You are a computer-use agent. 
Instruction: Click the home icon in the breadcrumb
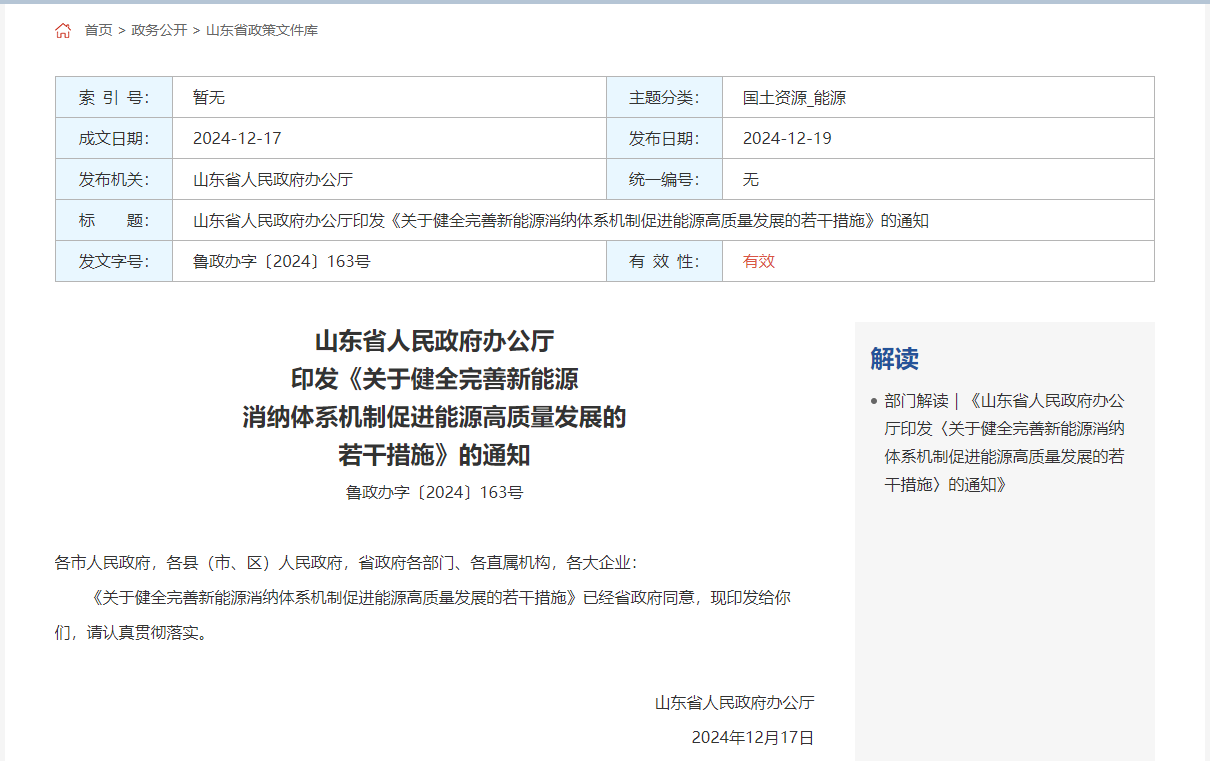[x=63, y=31]
